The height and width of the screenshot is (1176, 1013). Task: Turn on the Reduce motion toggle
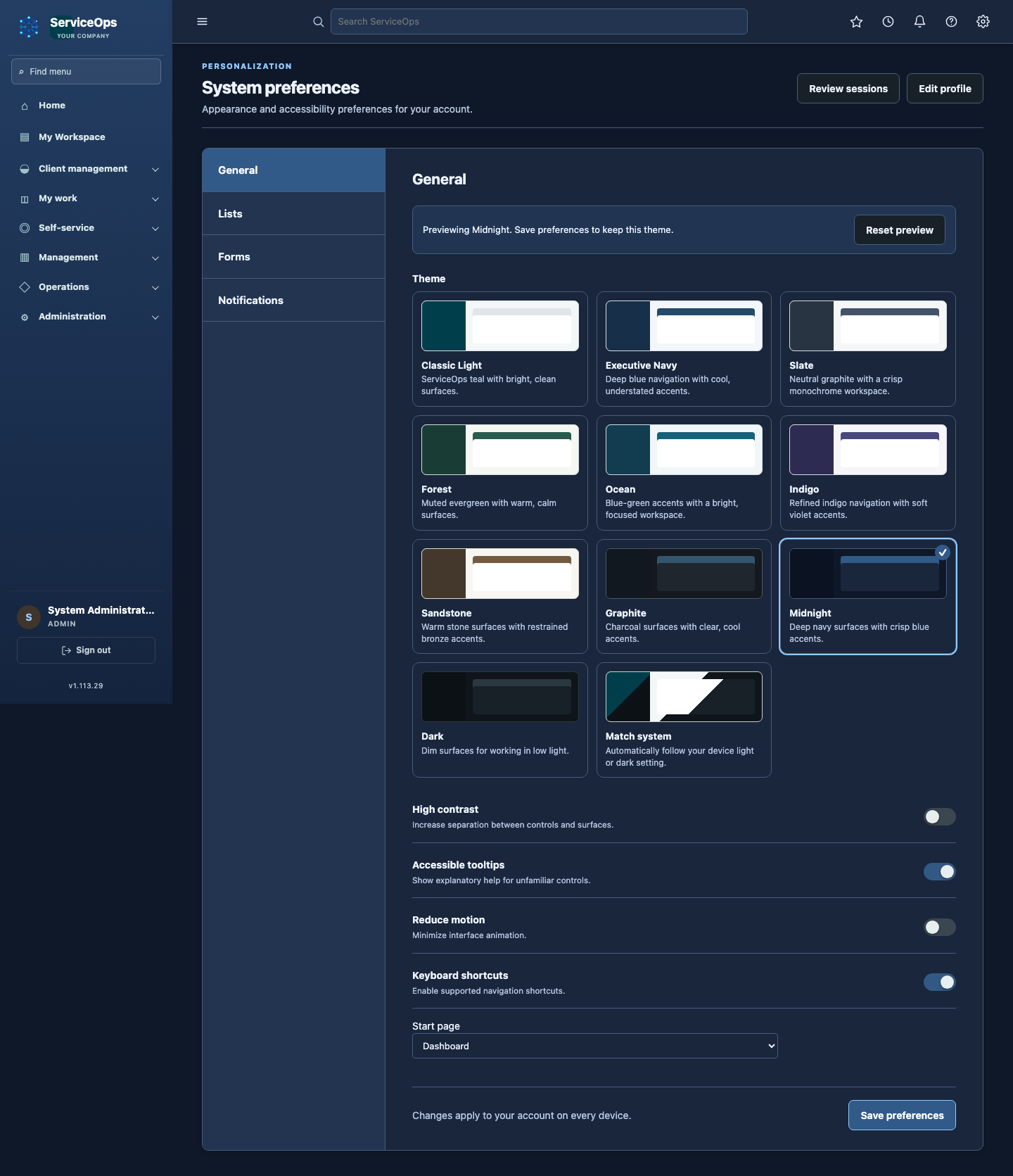click(939, 927)
